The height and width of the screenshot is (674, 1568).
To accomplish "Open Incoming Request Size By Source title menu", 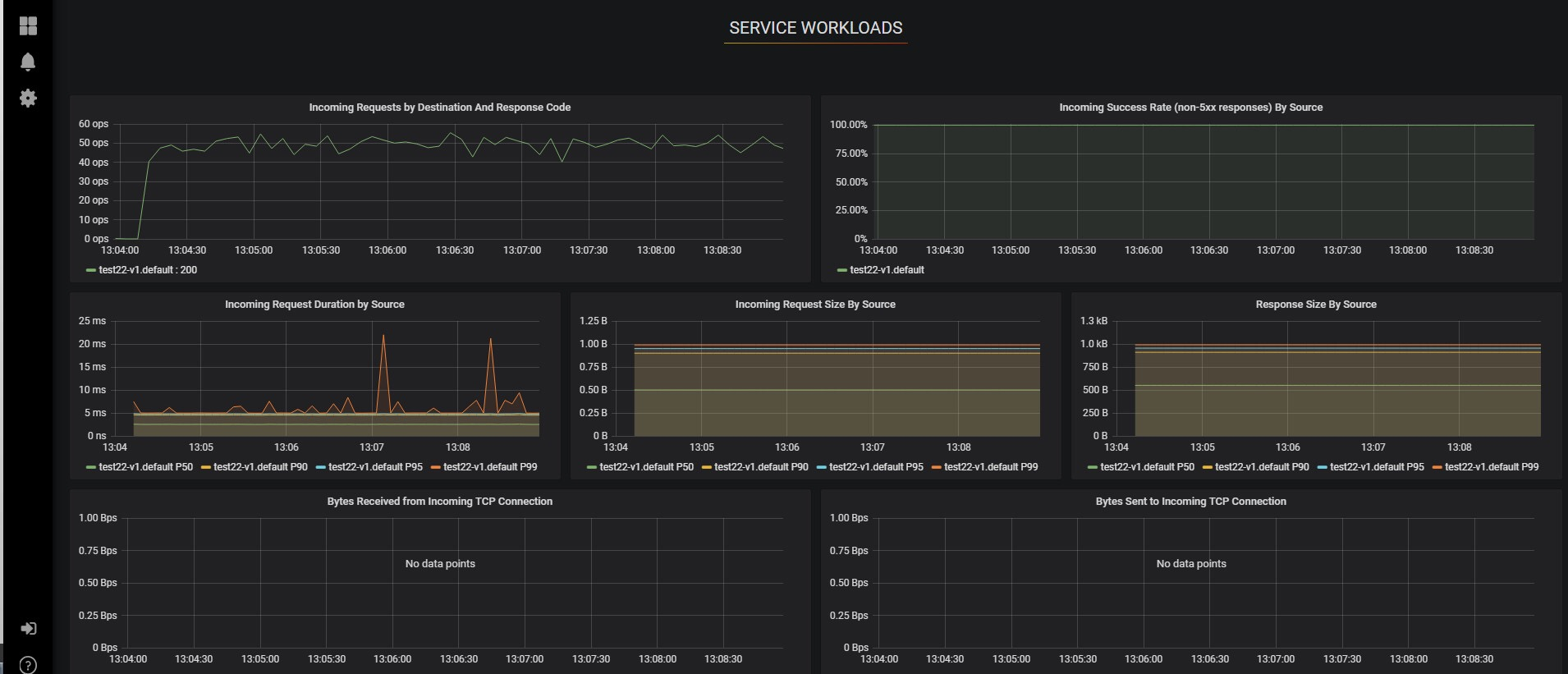I will click(x=815, y=305).
